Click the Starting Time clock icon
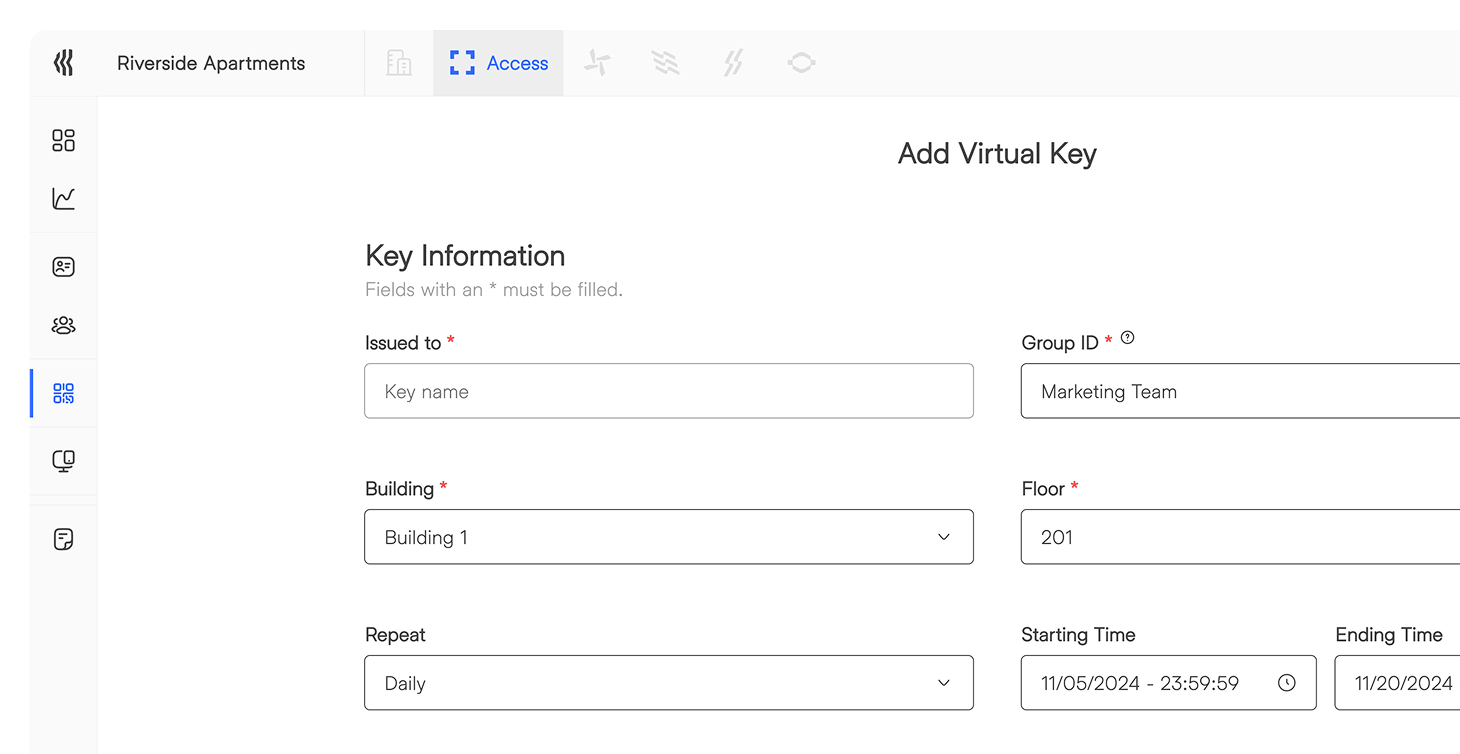The image size is (1460, 754). point(1287,683)
